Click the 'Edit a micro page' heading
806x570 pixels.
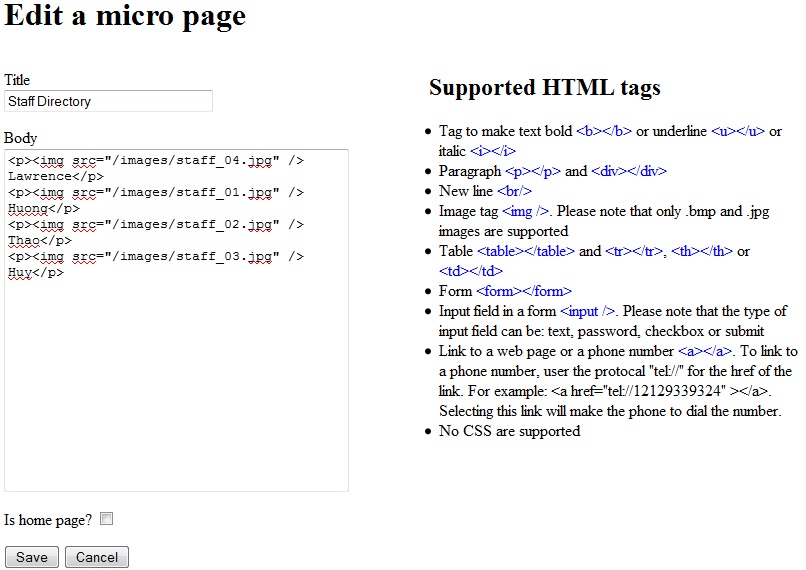pos(125,15)
